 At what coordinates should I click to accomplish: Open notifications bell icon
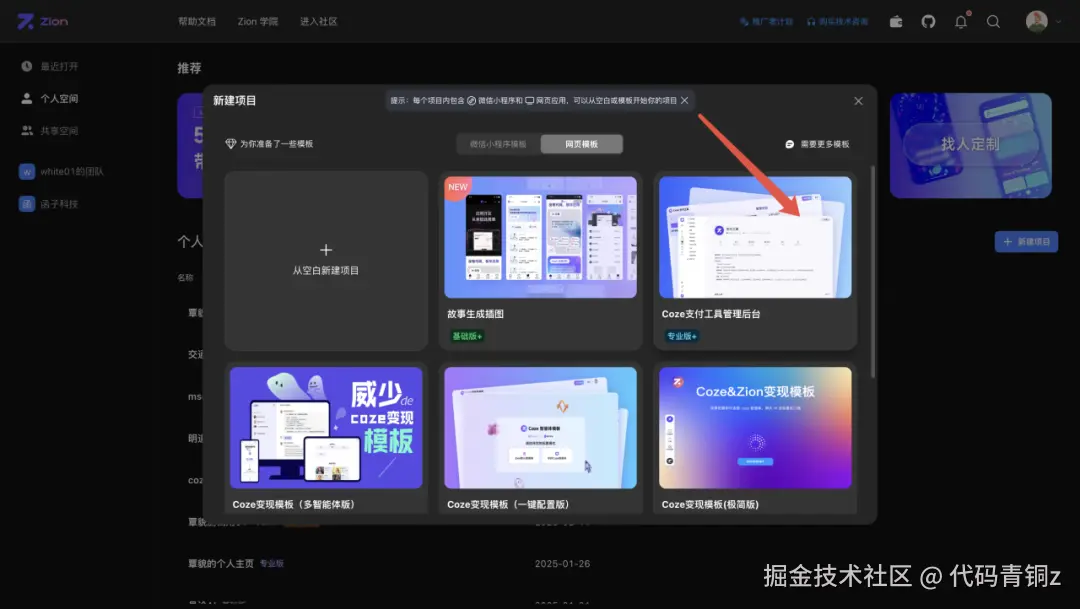pyautogui.click(x=961, y=21)
